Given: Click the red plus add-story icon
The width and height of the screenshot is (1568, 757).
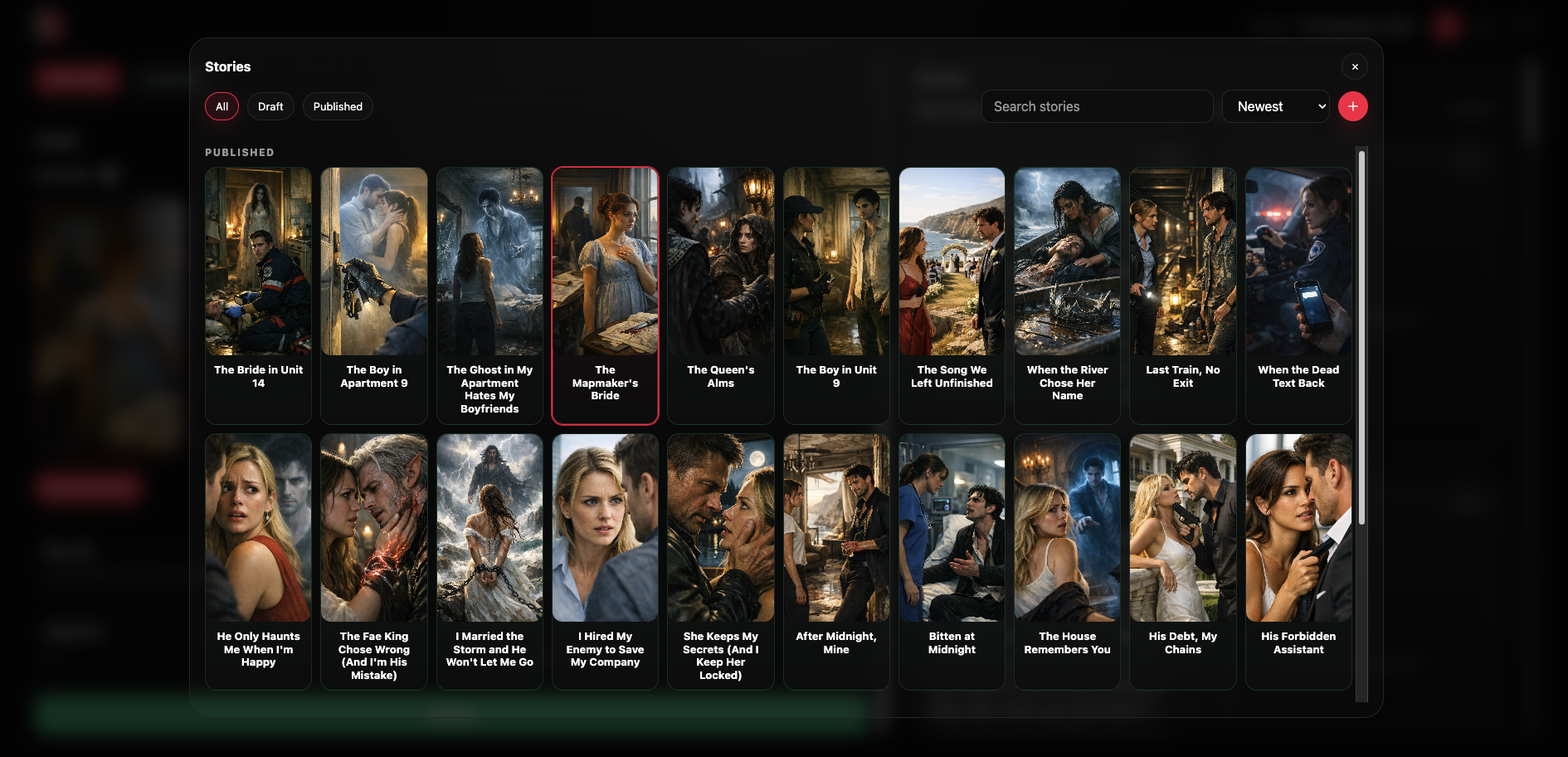Looking at the screenshot, I should (1352, 106).
